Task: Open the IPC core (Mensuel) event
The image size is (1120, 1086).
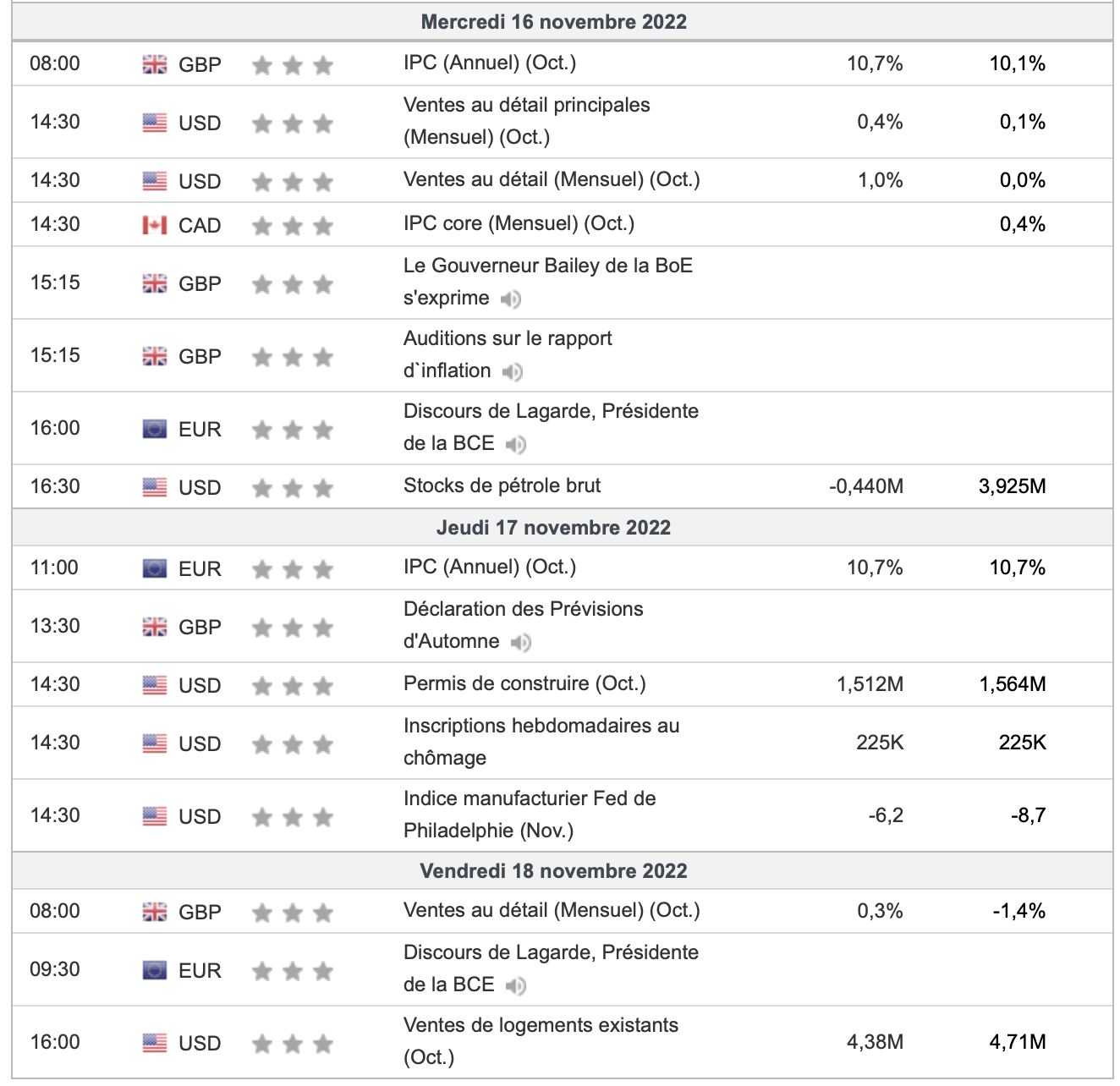Action: click(519, 223)
